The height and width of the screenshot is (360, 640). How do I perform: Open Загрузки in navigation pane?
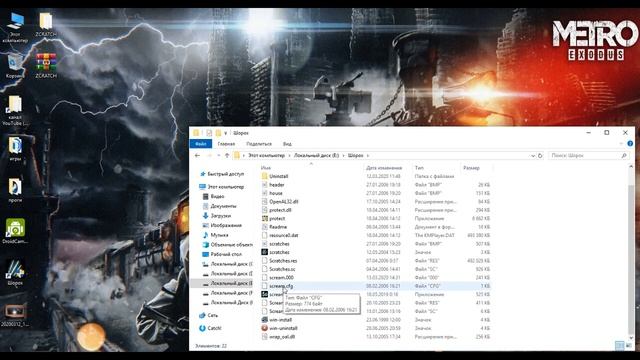click(x=217, y=216)
